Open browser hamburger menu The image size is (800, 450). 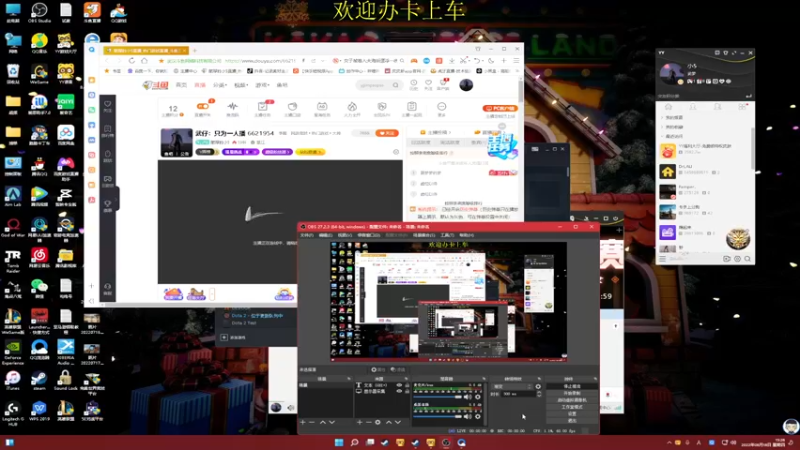point(516,61)
